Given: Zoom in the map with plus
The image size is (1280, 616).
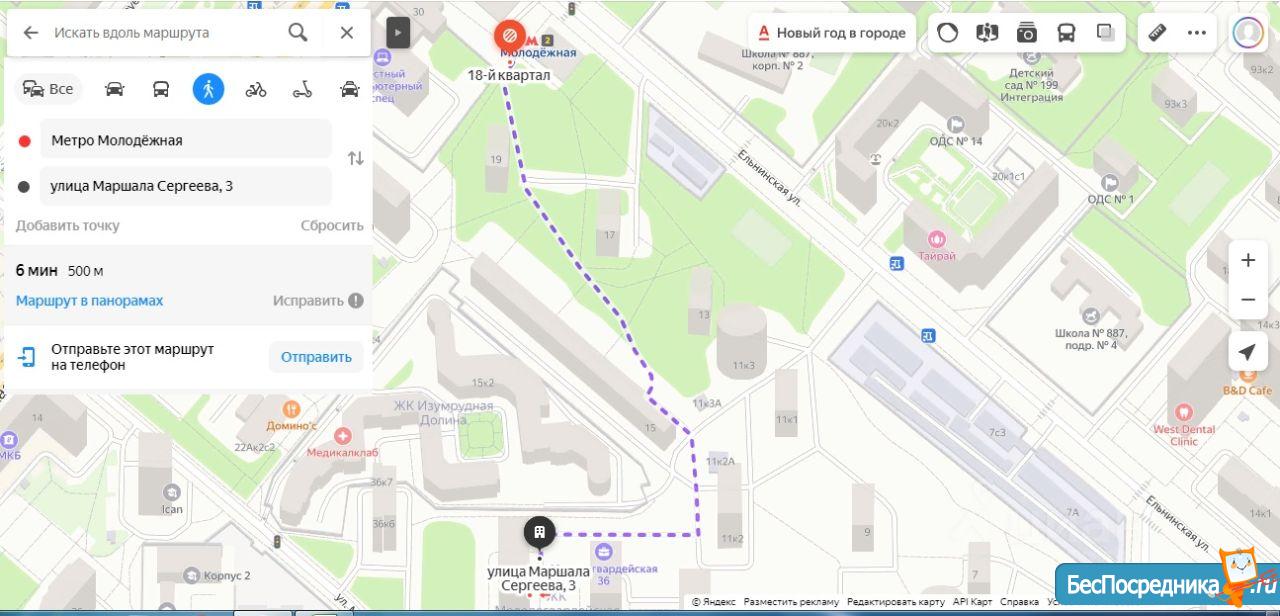Looking at the screenshot, I should click(1247, 261).
